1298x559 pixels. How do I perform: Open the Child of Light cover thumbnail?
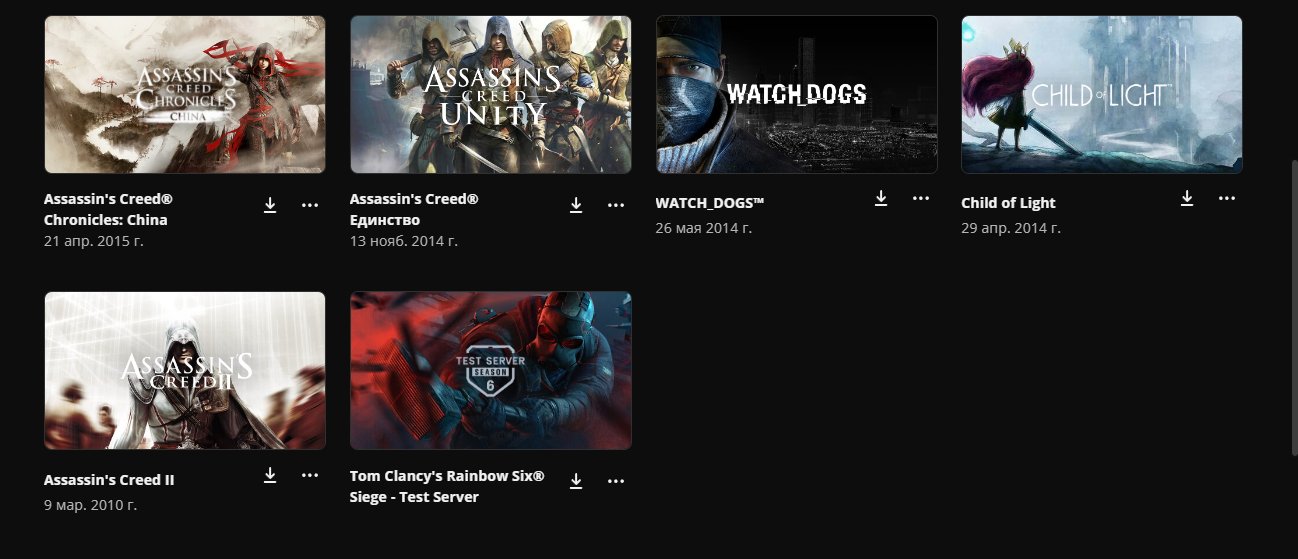click(x=1102, y=94)
